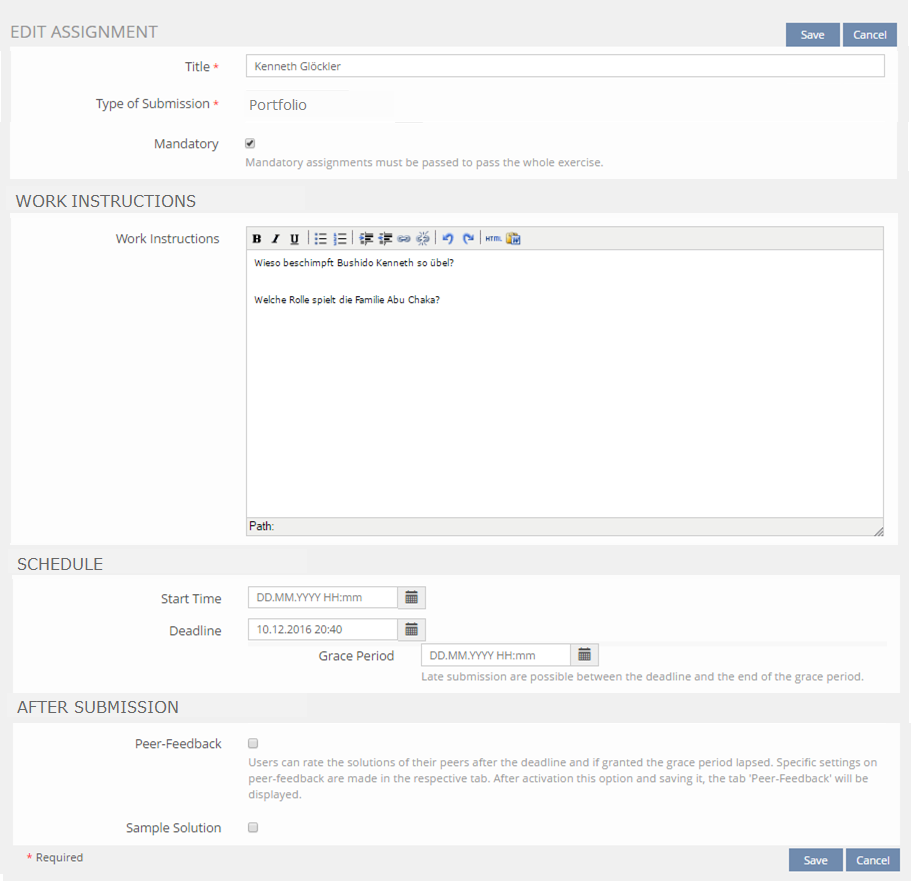Click the top Save button
The height and width of the screenshot is (881, 911).
(x=812, y=35)
